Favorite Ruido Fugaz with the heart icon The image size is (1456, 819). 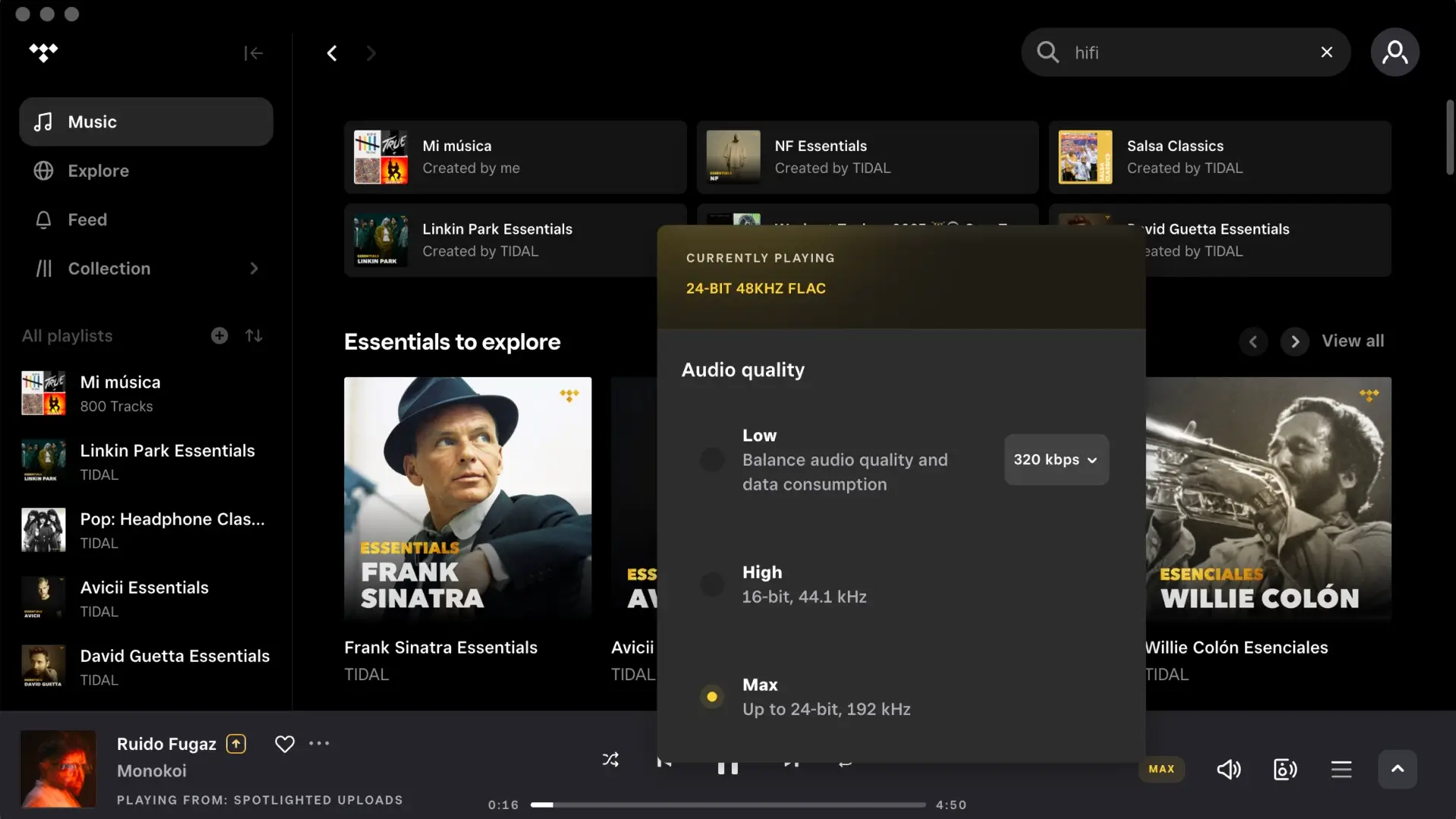pyautogui.click(x=284, y=744)
